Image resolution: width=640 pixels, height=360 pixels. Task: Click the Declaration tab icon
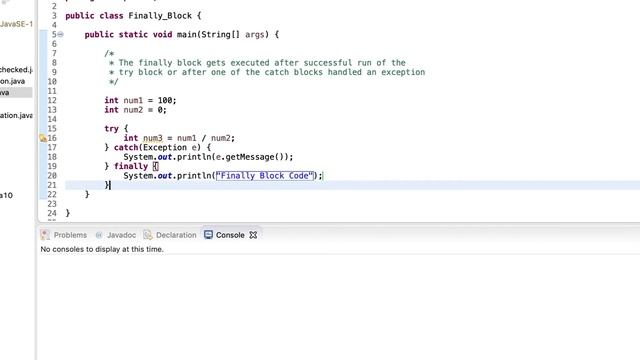tap(148, 235)
